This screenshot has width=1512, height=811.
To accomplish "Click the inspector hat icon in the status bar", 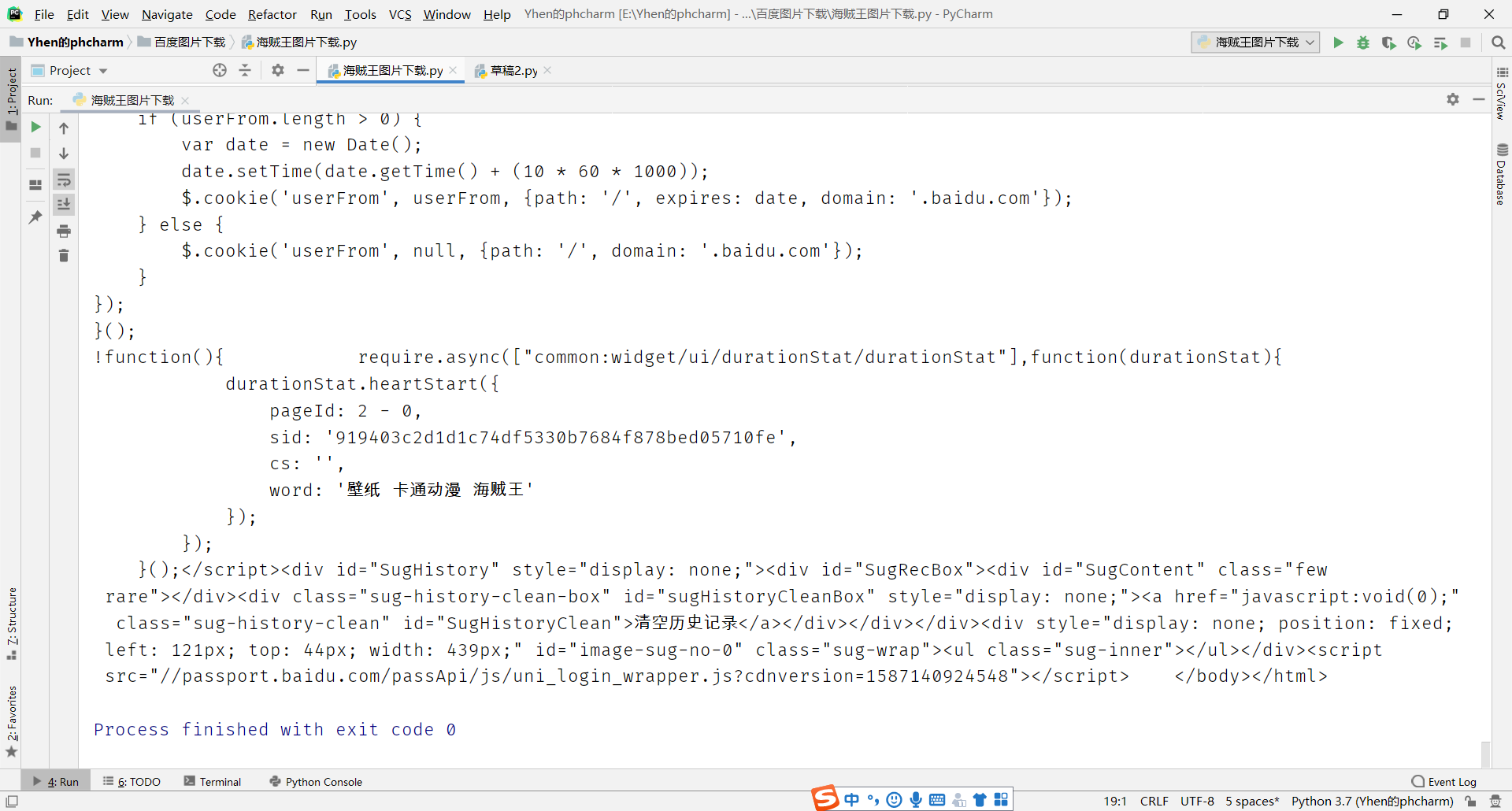I will tap(1495, 801).
